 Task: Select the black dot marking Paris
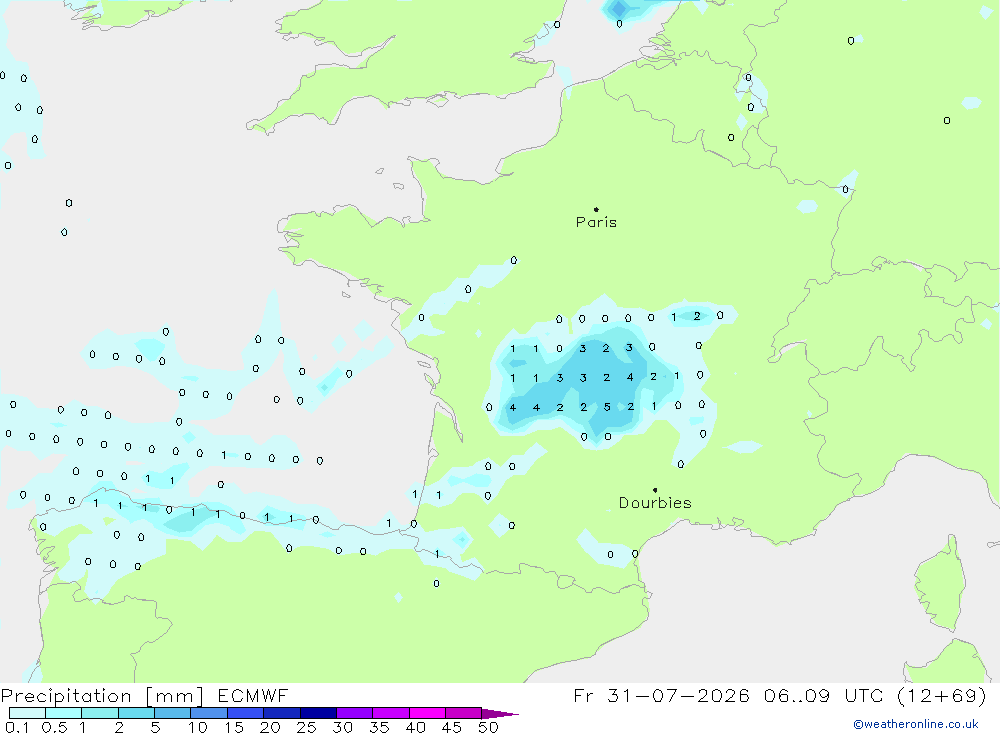pyautogui.click(x=596, y=209)
